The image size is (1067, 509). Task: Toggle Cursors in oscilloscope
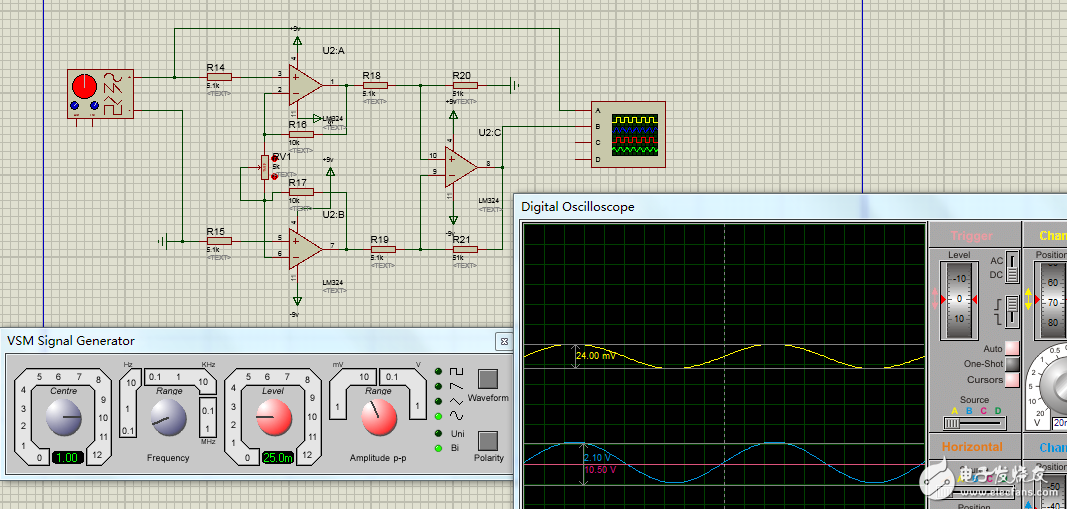click(x=1012, y=380)
